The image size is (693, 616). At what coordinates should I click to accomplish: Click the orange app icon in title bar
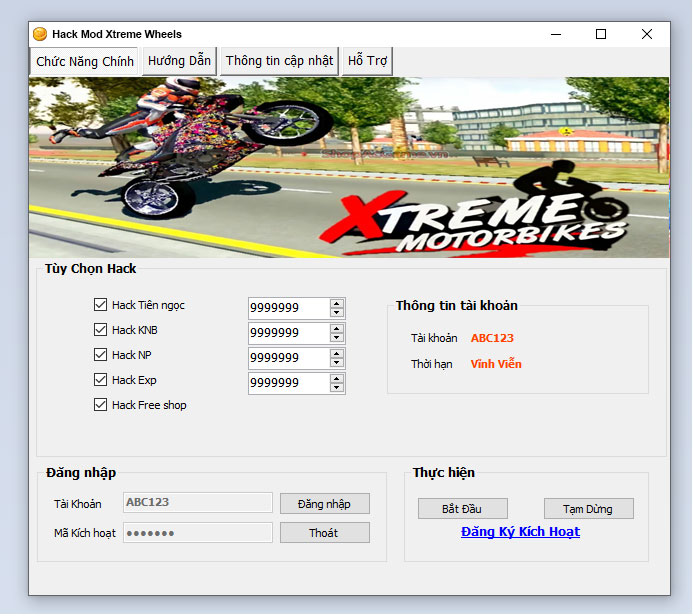coord(40,34)
